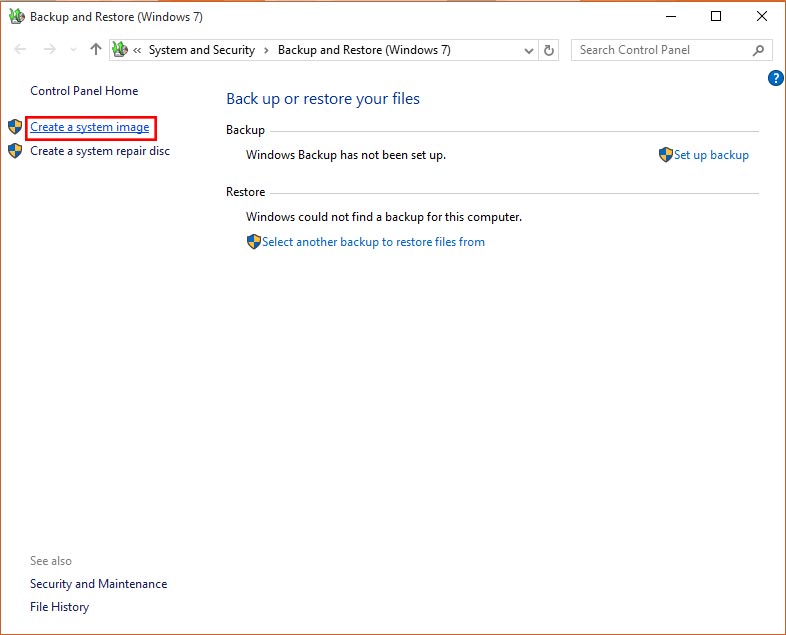The image size is (786, 635).
Task: Open the recent locations dropdown arrow
Action: (73, 50)
